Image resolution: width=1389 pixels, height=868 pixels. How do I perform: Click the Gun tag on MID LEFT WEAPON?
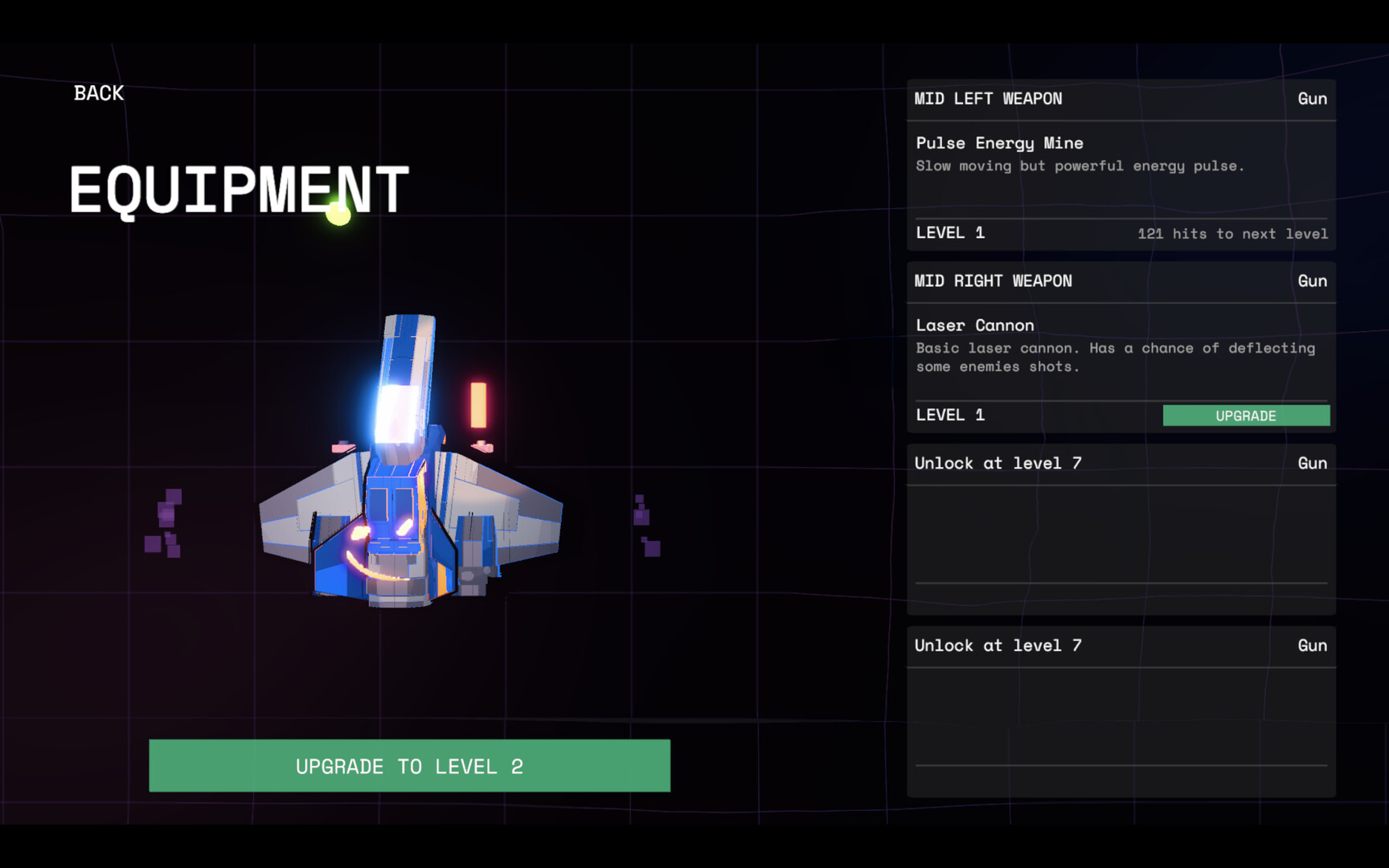coord(1313,98)
